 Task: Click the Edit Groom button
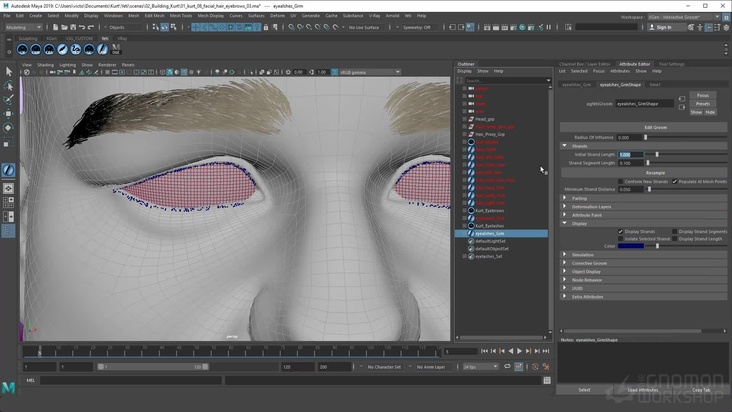point(655,127)
